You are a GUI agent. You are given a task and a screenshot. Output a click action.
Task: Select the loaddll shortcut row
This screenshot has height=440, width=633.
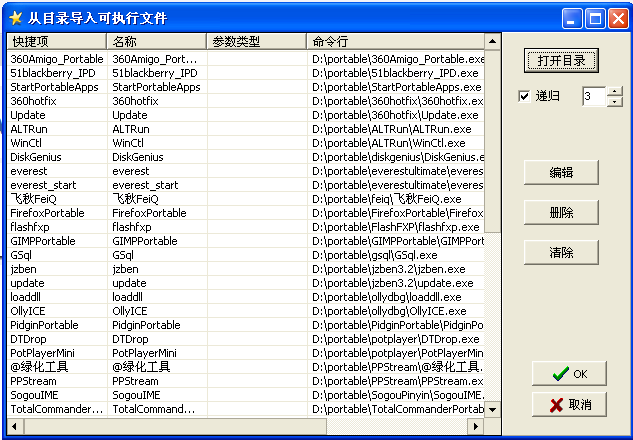(x=245, y=297)
